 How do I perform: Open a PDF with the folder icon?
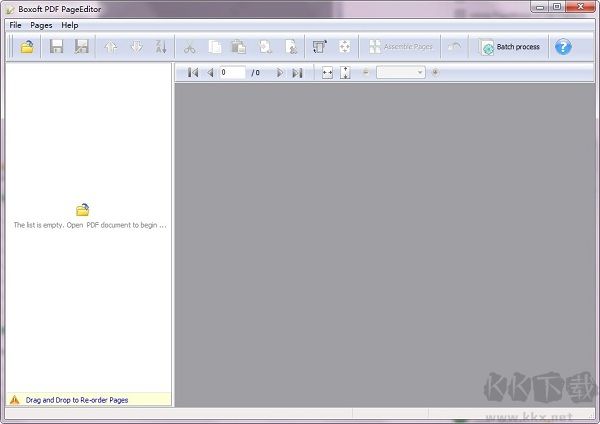click(x=27, y=47)
